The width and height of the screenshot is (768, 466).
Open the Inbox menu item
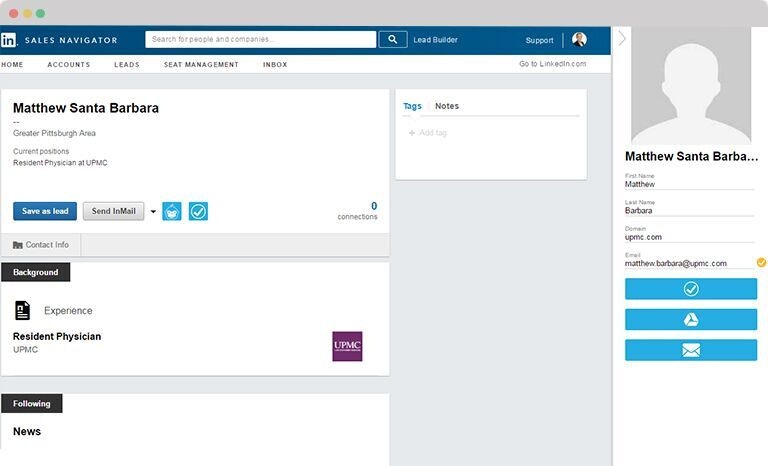[x=275, y=65]
